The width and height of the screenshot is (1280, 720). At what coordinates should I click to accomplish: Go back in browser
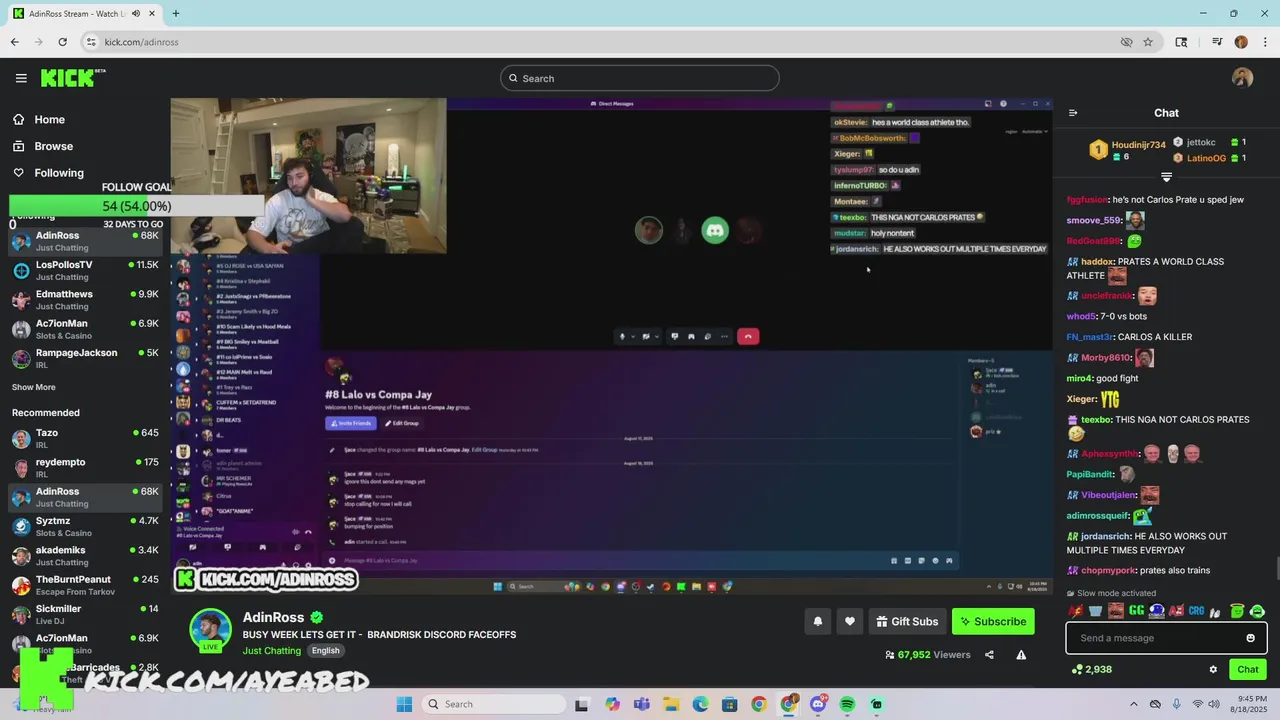(x=14, y=42)
